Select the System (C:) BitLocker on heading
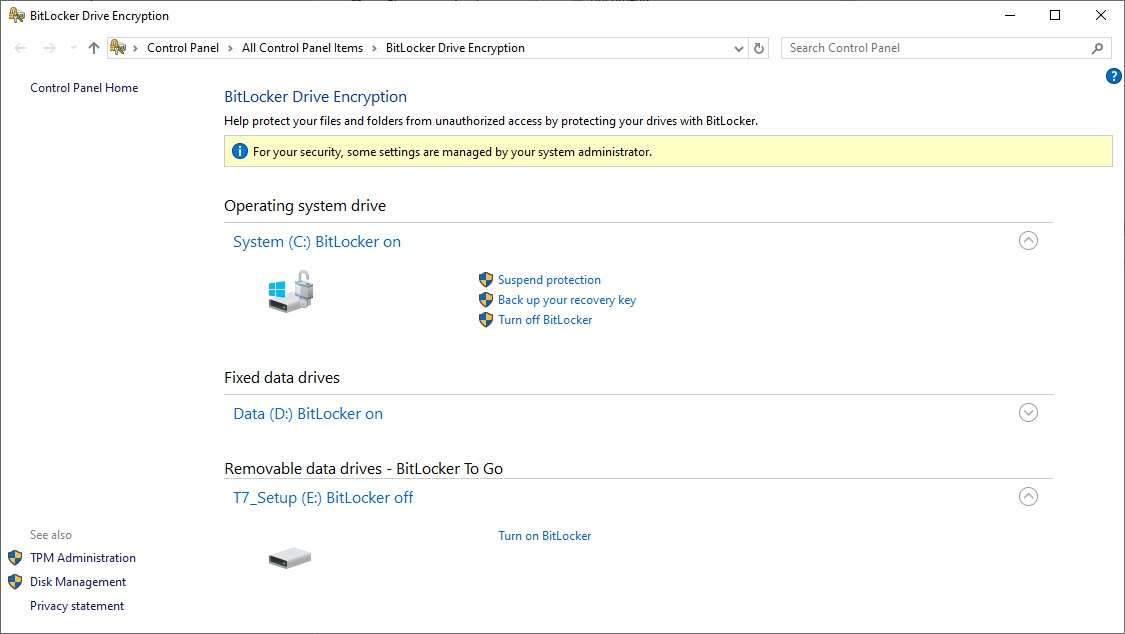Viewport: 1125px width, 634px height. [x=317, y=242]
